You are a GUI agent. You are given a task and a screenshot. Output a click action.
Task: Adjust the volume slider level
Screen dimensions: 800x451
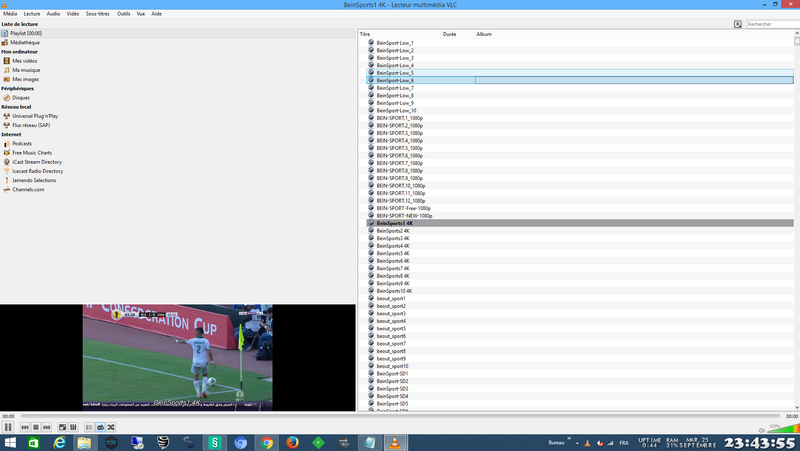point(783,429)
